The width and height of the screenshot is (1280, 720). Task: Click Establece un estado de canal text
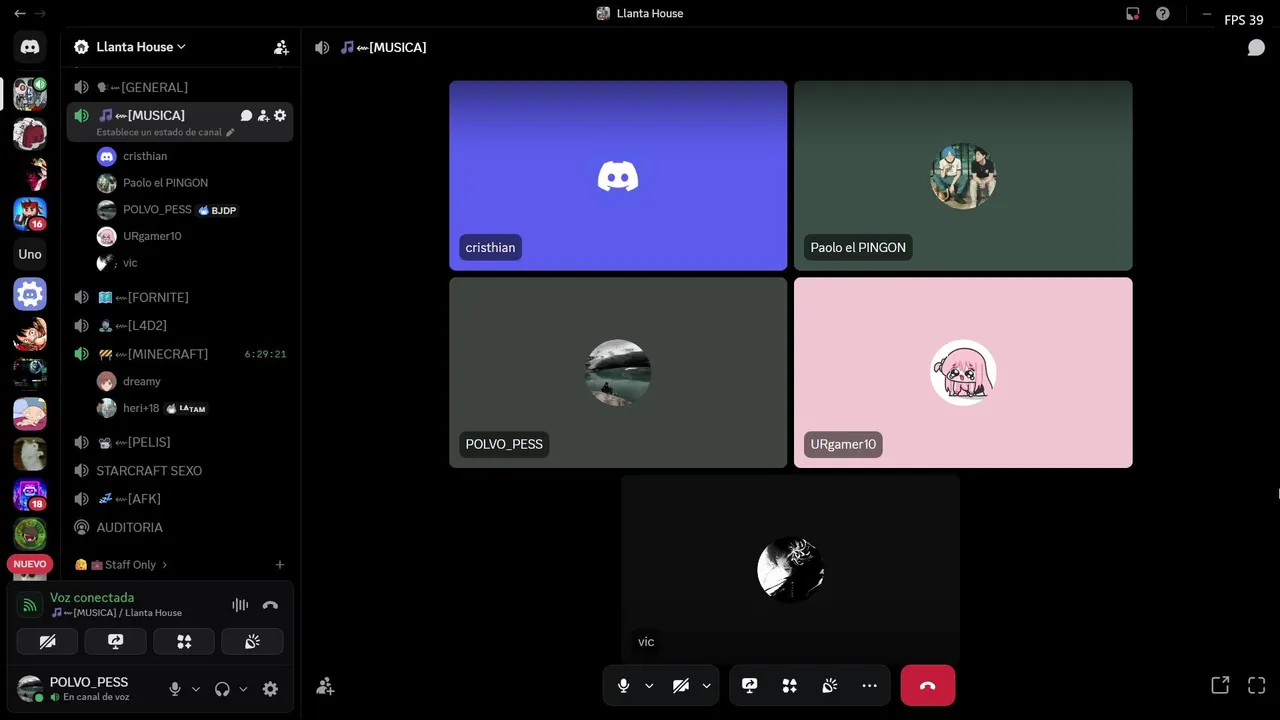tap(159, 132)
